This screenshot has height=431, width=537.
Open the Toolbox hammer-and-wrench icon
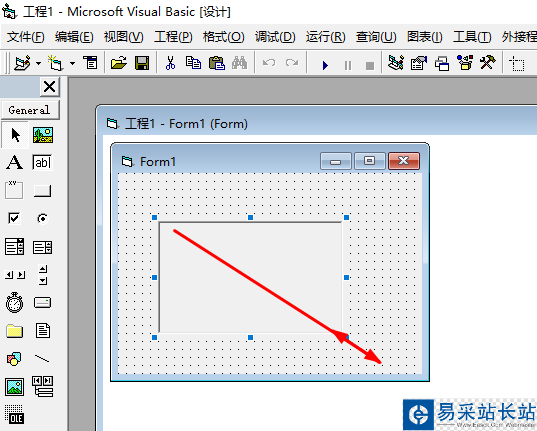[x=488, y=63]
